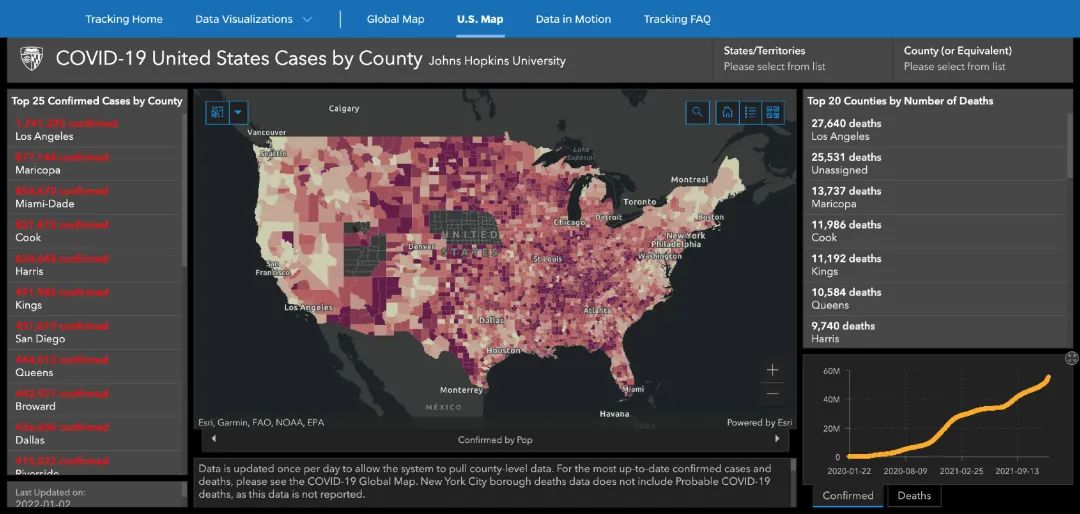Go to next map view with right arrow

778,439
